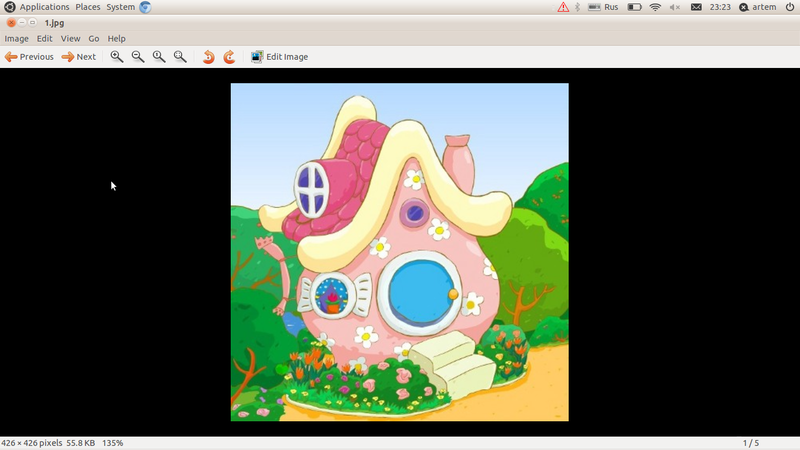
Task: Open the System menu
Action: pyautogui.click(x=120, y=7)
